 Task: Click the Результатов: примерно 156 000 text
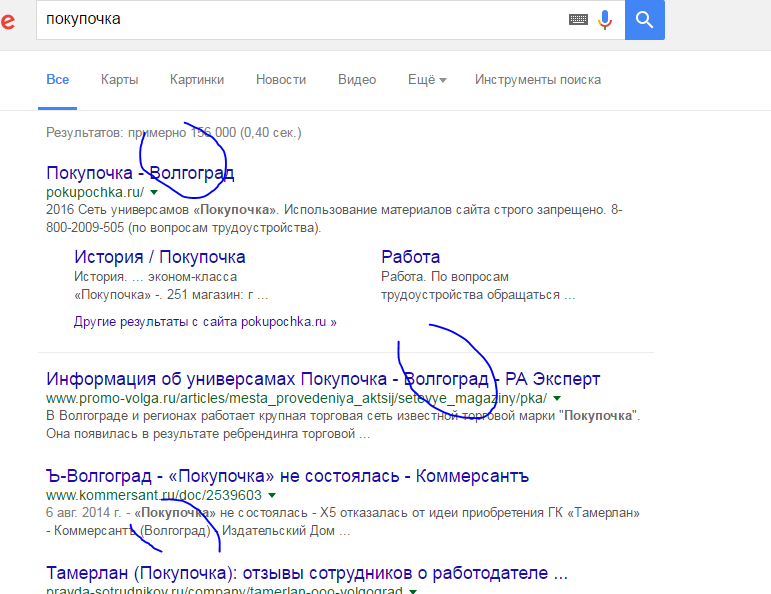point(174,133)
